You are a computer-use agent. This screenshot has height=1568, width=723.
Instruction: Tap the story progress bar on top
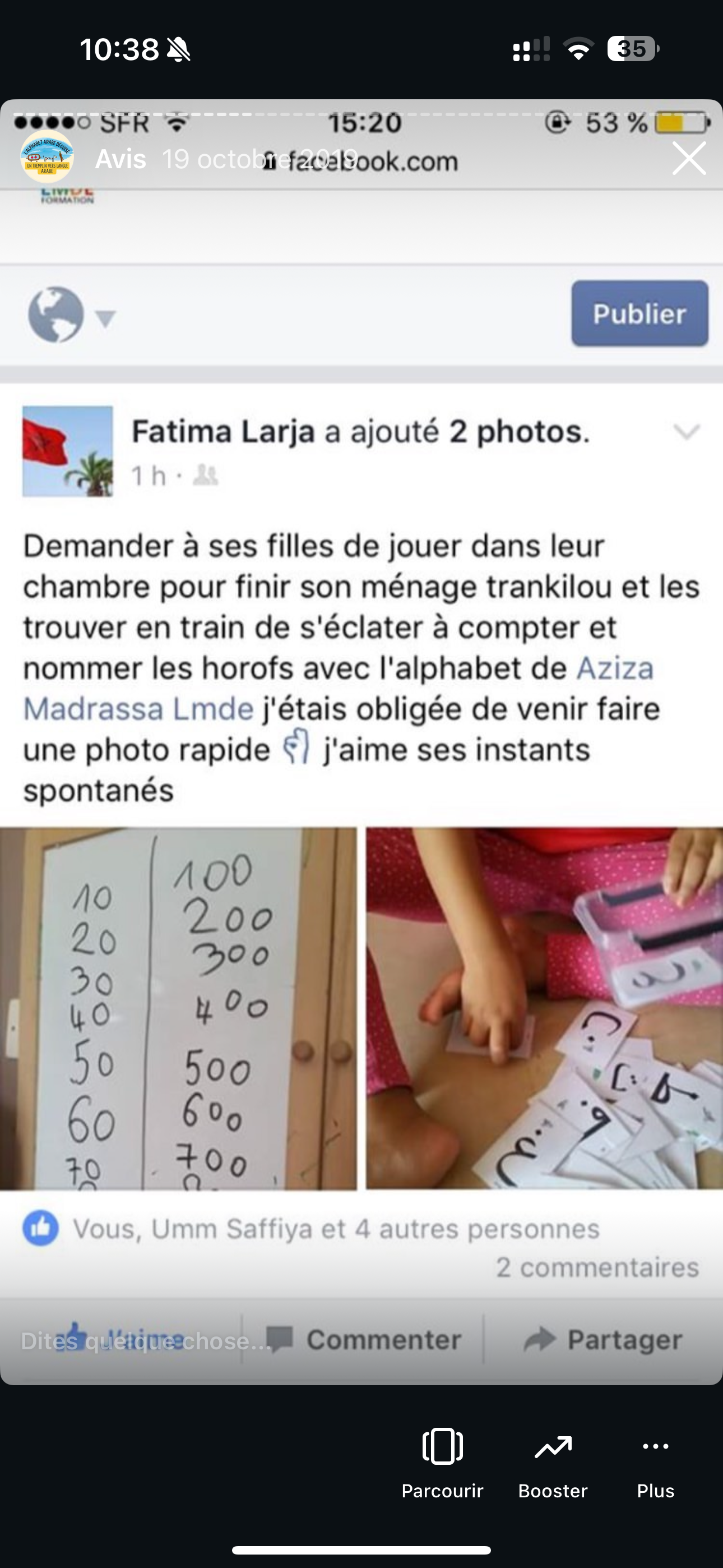(x=361, y=114)
